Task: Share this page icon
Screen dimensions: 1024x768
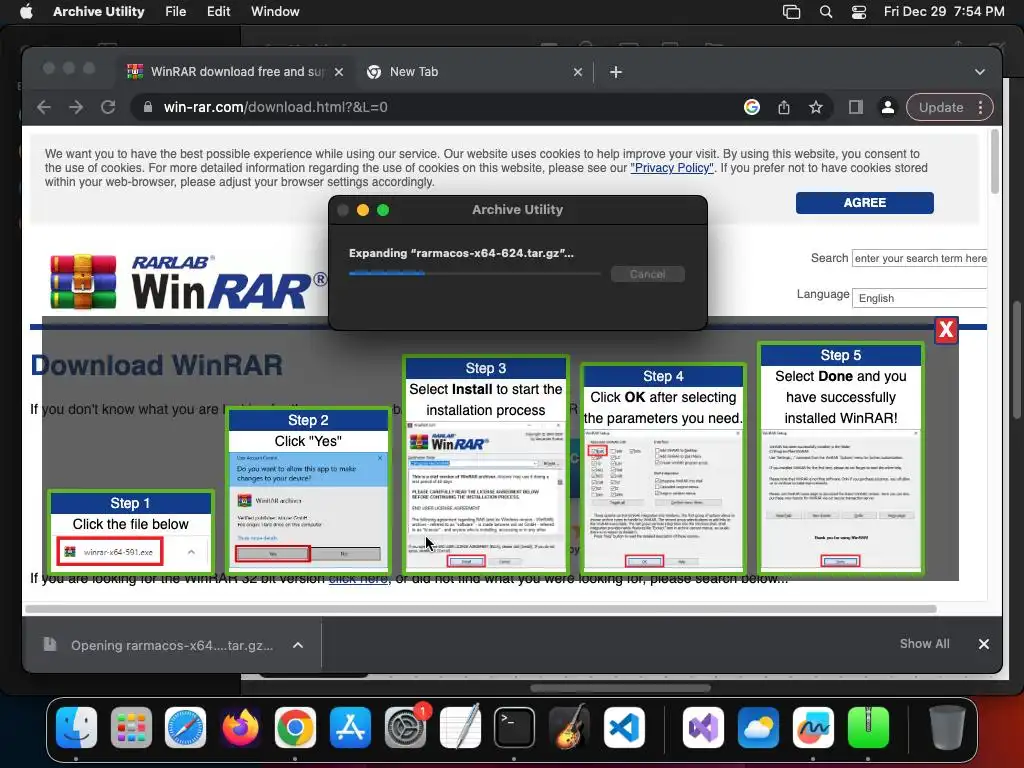Action: [x=784, y=107]
